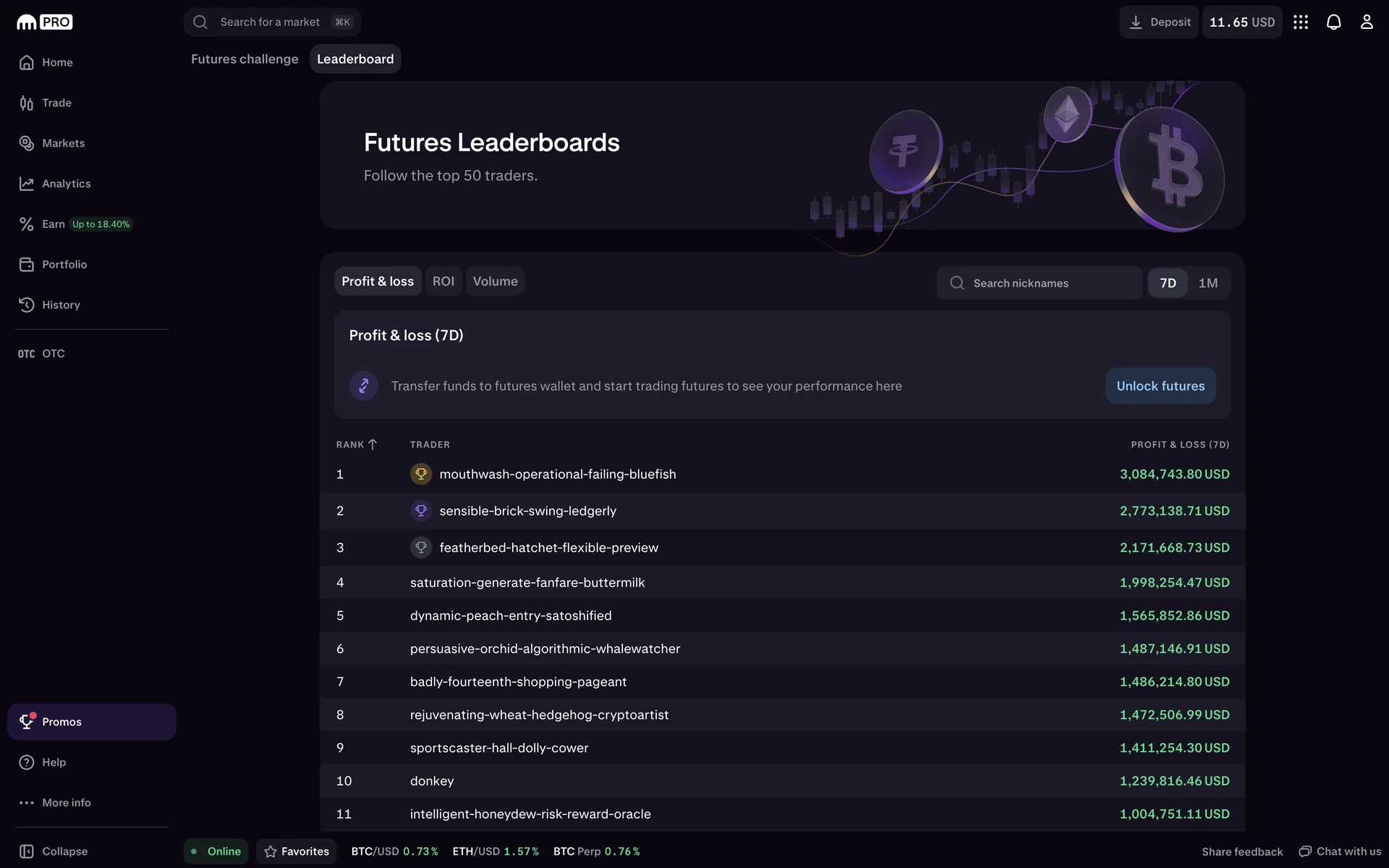
Task: Open the notifications bell icon
Action: coord(1333,22)
